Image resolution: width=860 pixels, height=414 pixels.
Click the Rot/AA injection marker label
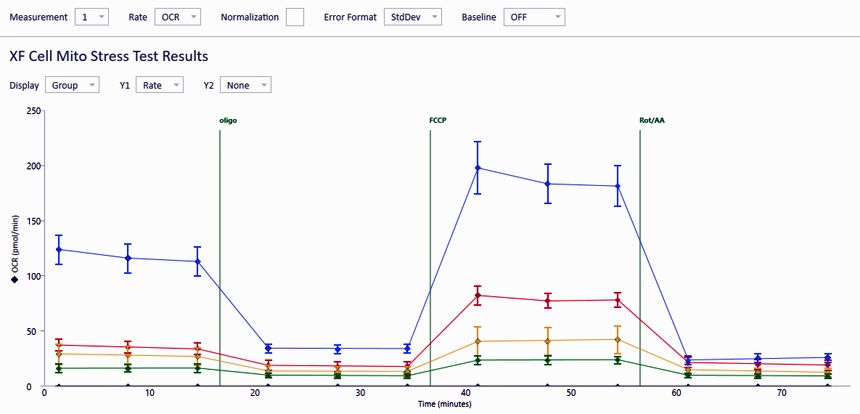650,121
